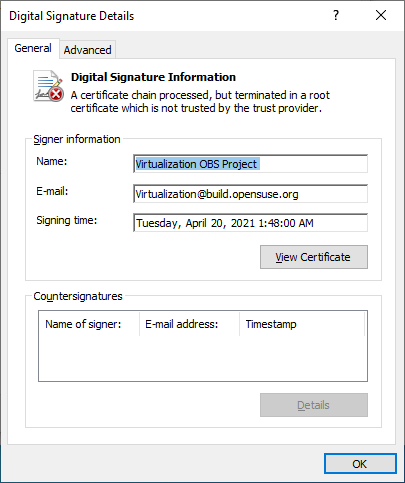Click the E-mail address text field
The width and height of the screenshot is (405, 483).
click(x=250, y=194)
